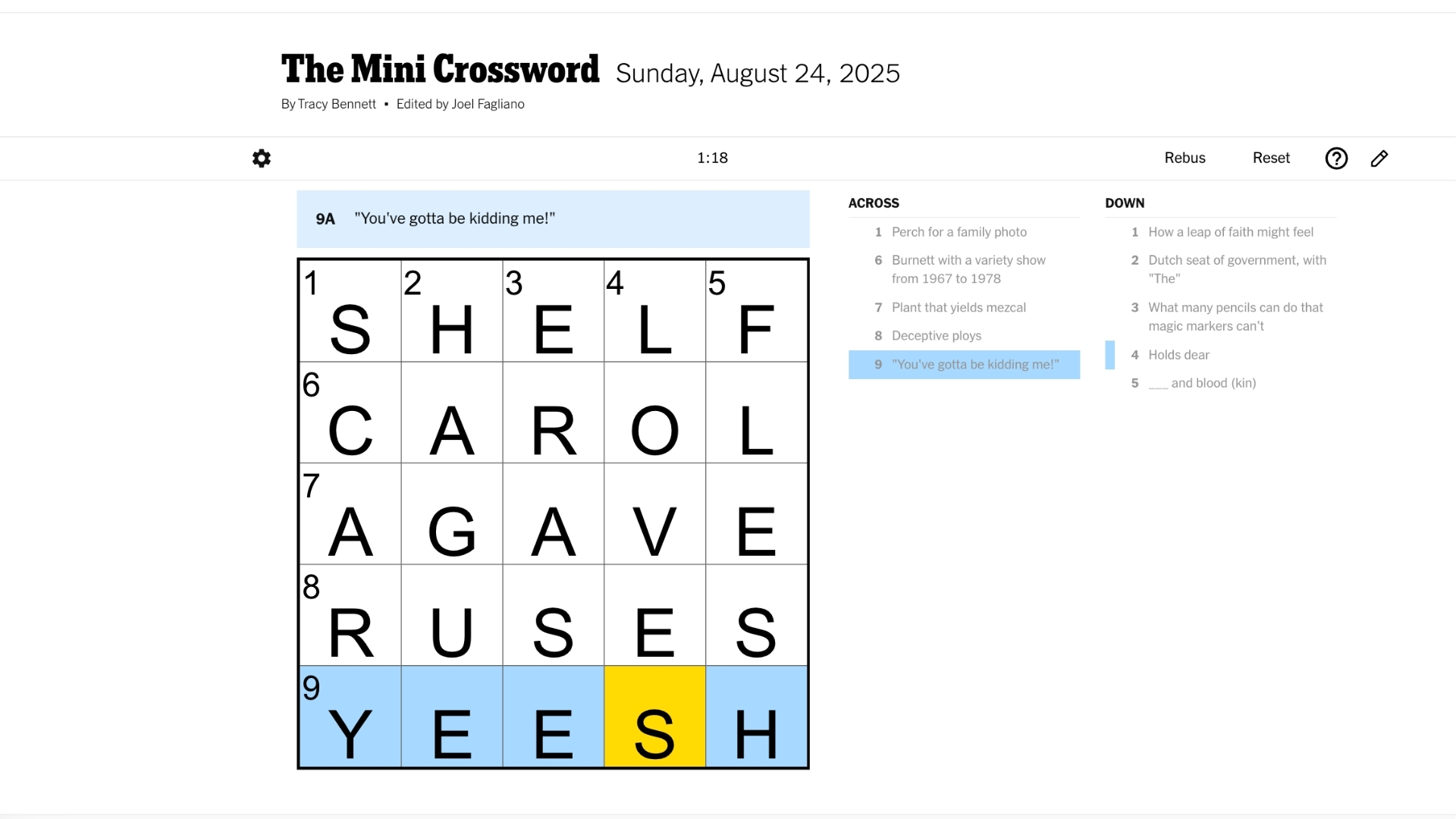Image resolution: width=1456 pixels, height=819 pixels.
Task: Click the Rebus button
Action: (1185, 158)
